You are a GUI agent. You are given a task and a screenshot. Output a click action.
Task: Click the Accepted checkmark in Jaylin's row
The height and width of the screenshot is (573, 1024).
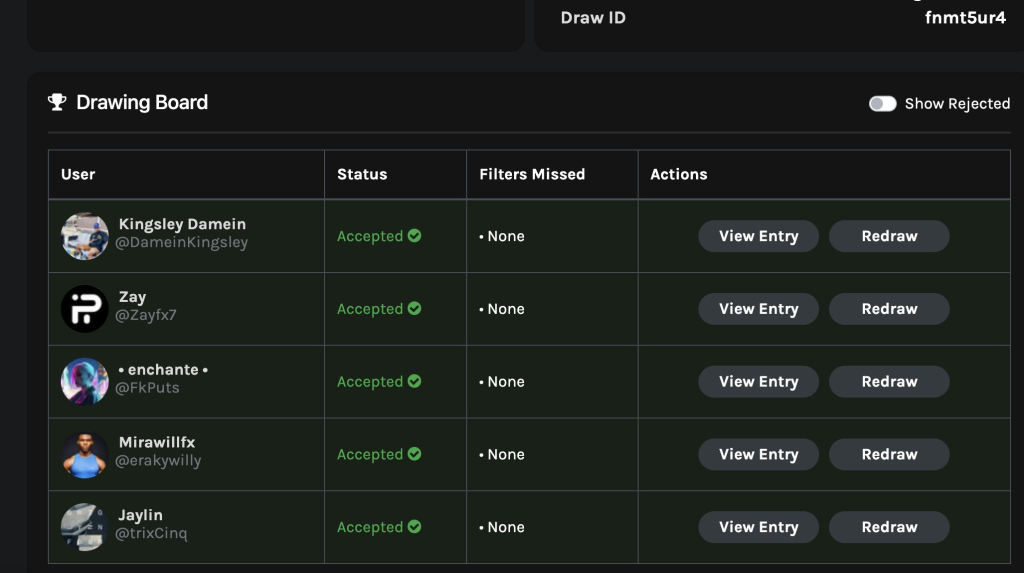414,527
